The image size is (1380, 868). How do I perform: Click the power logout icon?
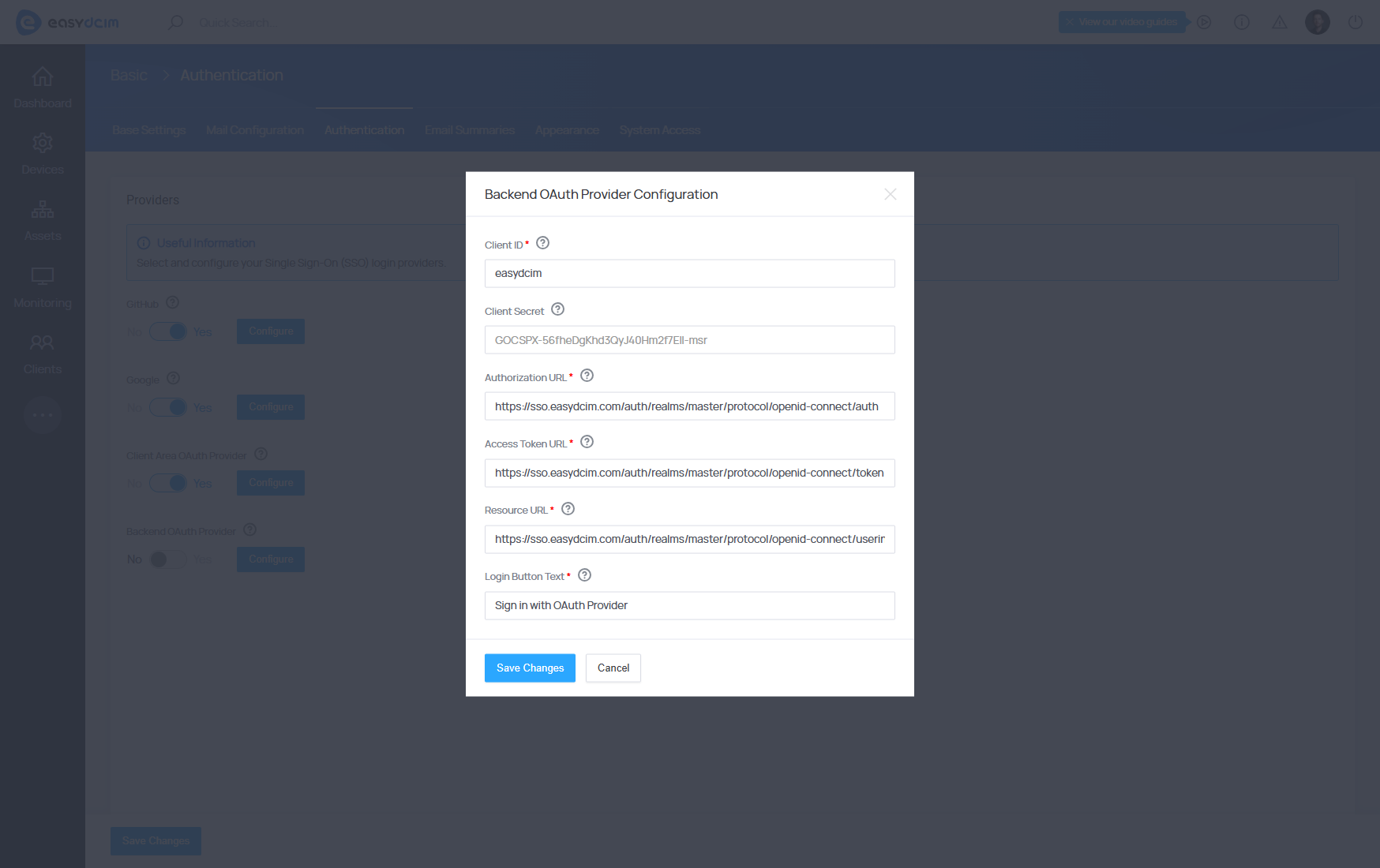[x=1356, y=22]
